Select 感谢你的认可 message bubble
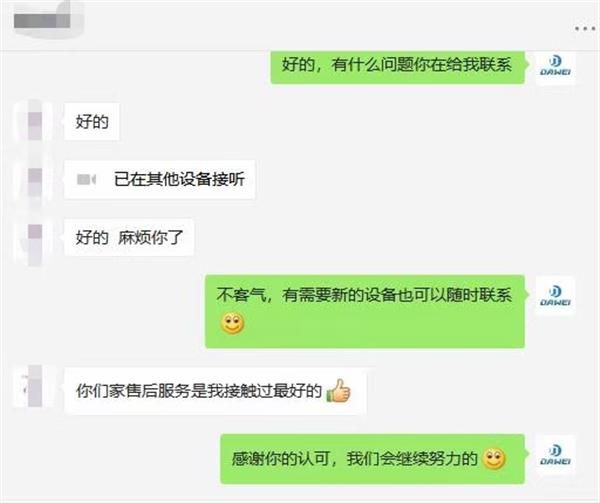The height and width of the screenshot is (503, 600). coord(372,459)
